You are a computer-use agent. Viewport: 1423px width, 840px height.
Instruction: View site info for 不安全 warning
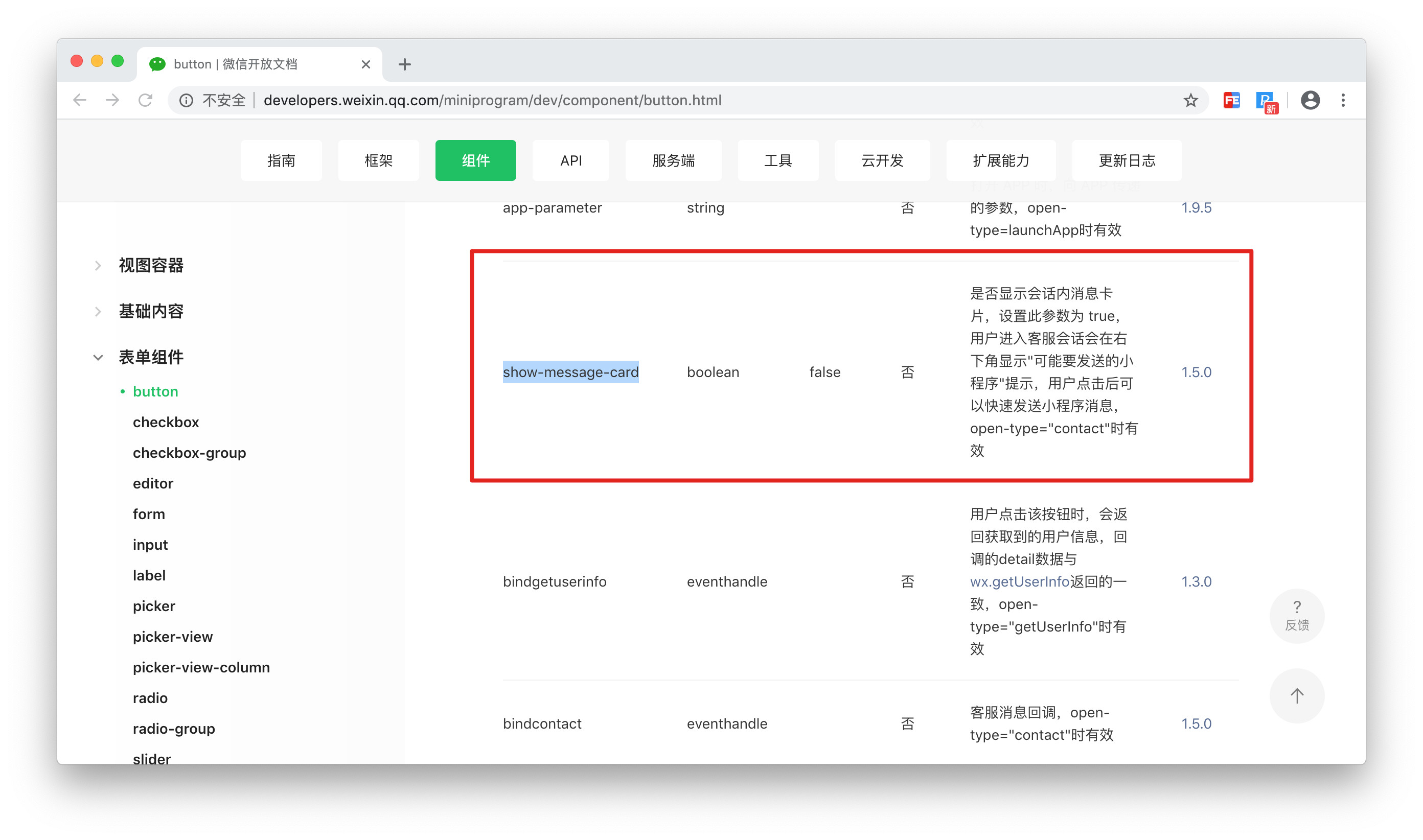click(x=186, y=100)
